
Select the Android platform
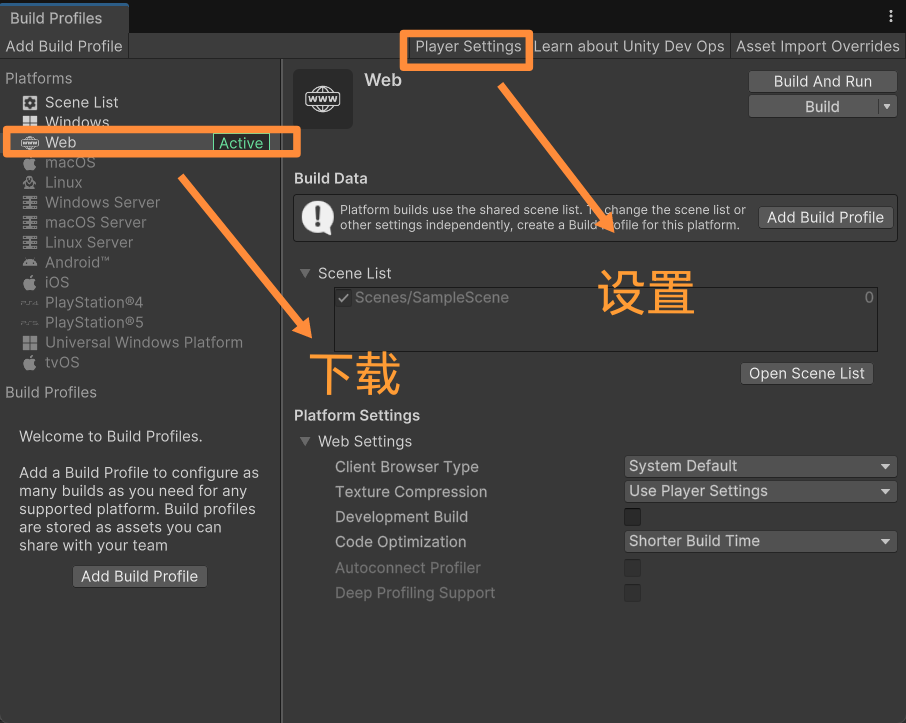click(141, 262)
